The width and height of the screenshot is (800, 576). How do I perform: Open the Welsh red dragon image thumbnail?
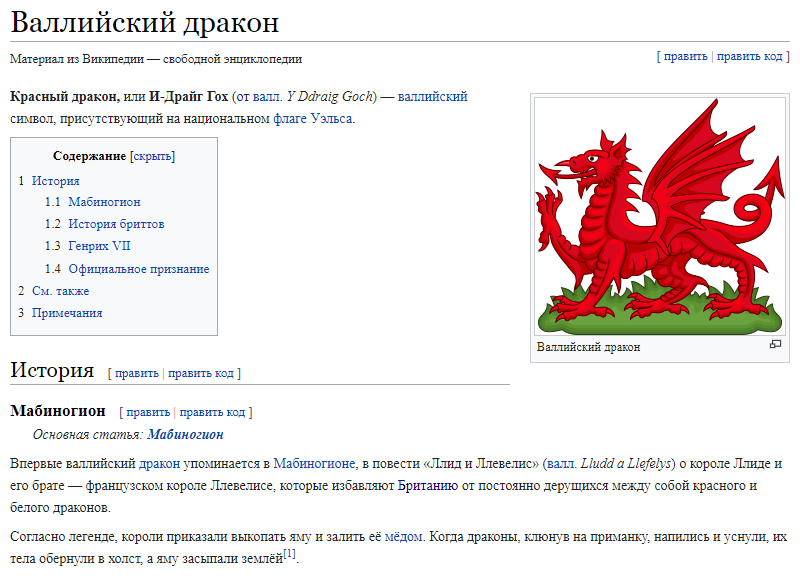point(660,216)
